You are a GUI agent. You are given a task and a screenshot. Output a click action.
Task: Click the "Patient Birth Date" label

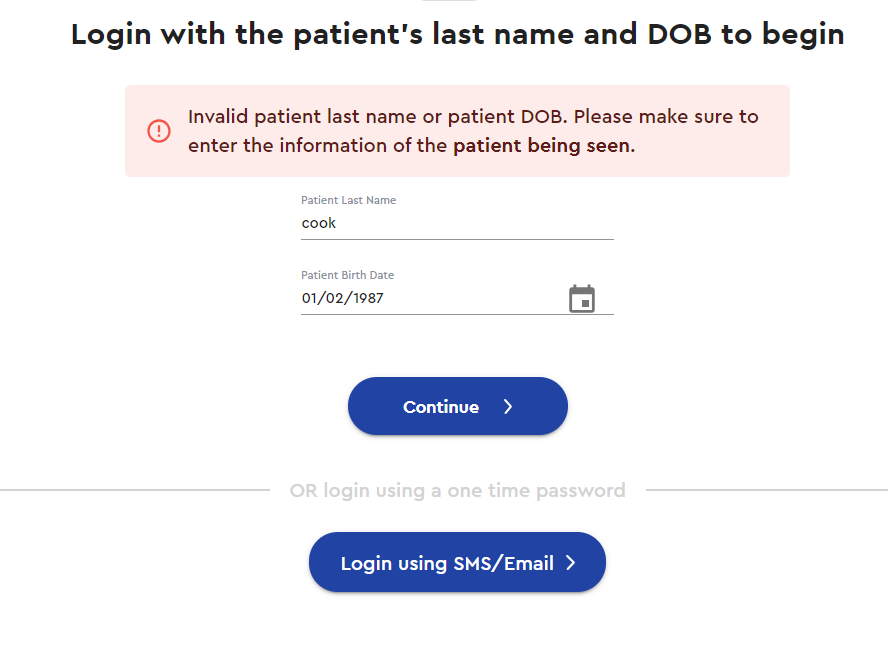(x=347, y=275)
